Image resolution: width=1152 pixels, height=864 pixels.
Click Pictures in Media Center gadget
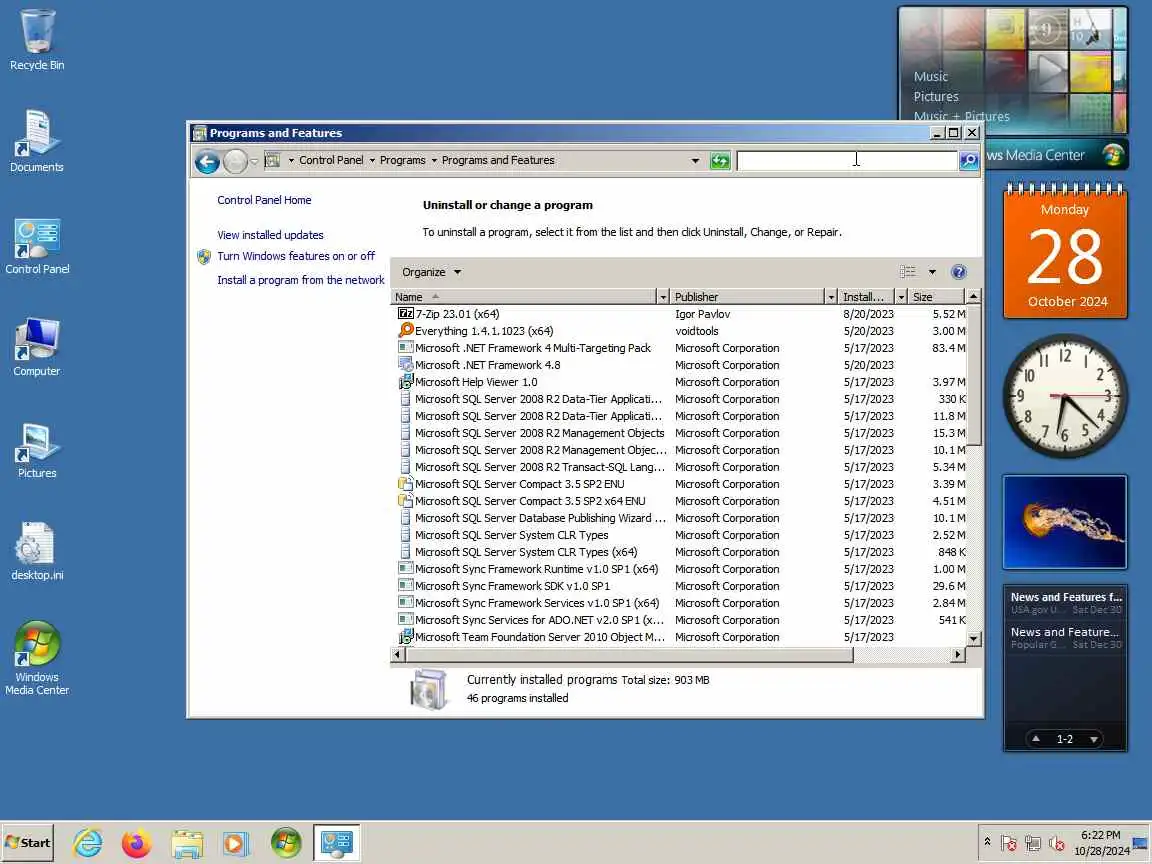pyautogui.click(x=936, y=96)
